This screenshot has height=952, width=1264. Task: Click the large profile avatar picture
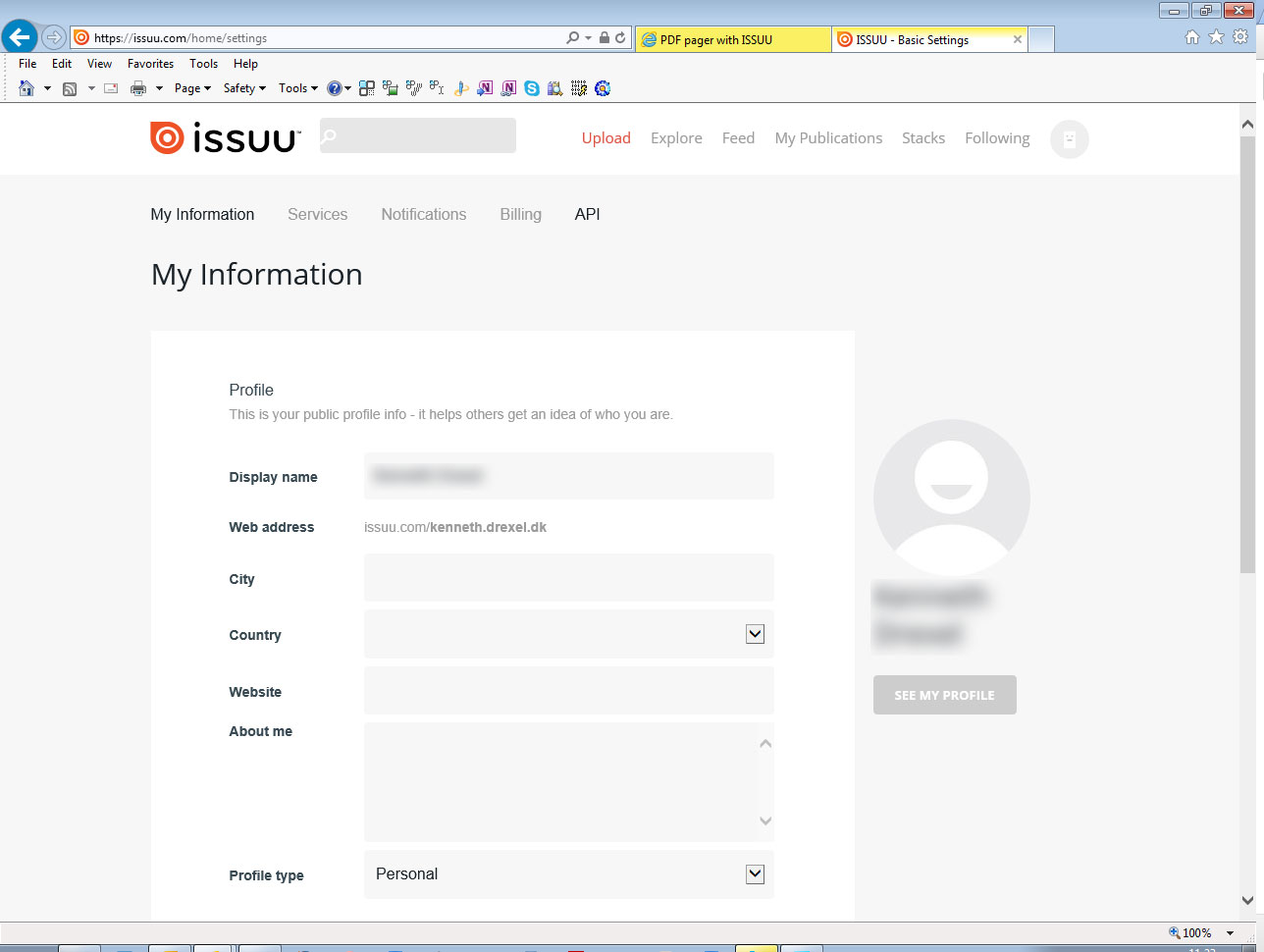coord(952,498)
